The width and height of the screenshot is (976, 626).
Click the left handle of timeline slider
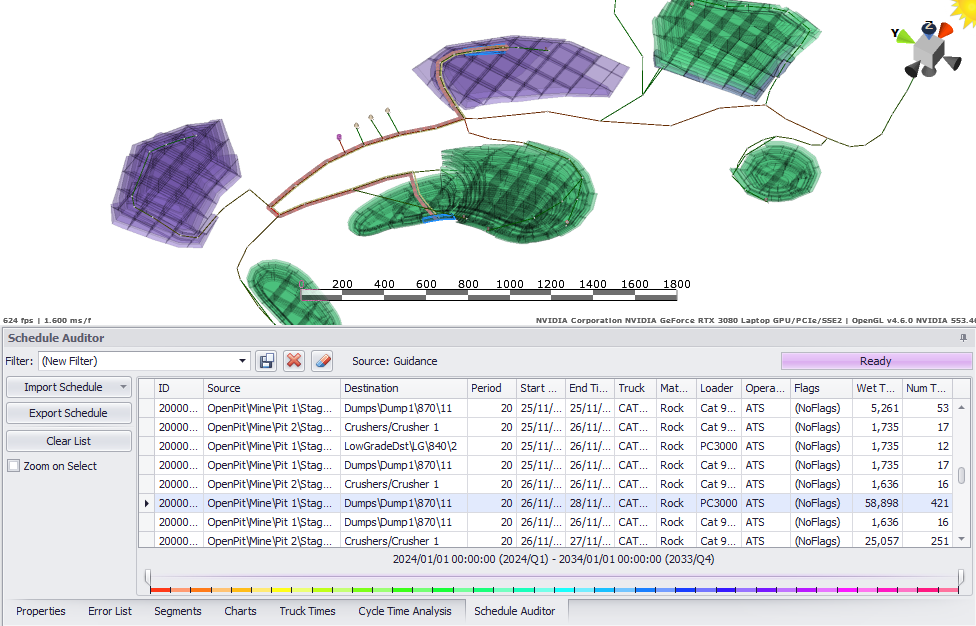coord(148,577)
